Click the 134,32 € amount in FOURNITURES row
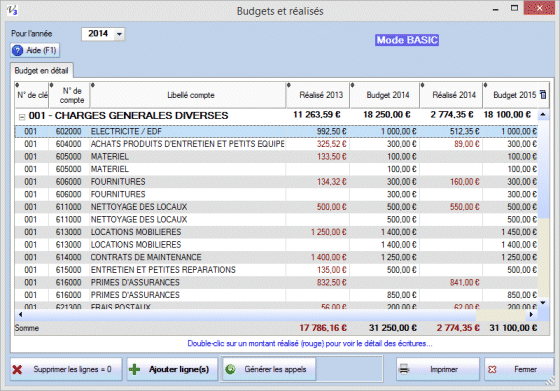 (332, 182)
